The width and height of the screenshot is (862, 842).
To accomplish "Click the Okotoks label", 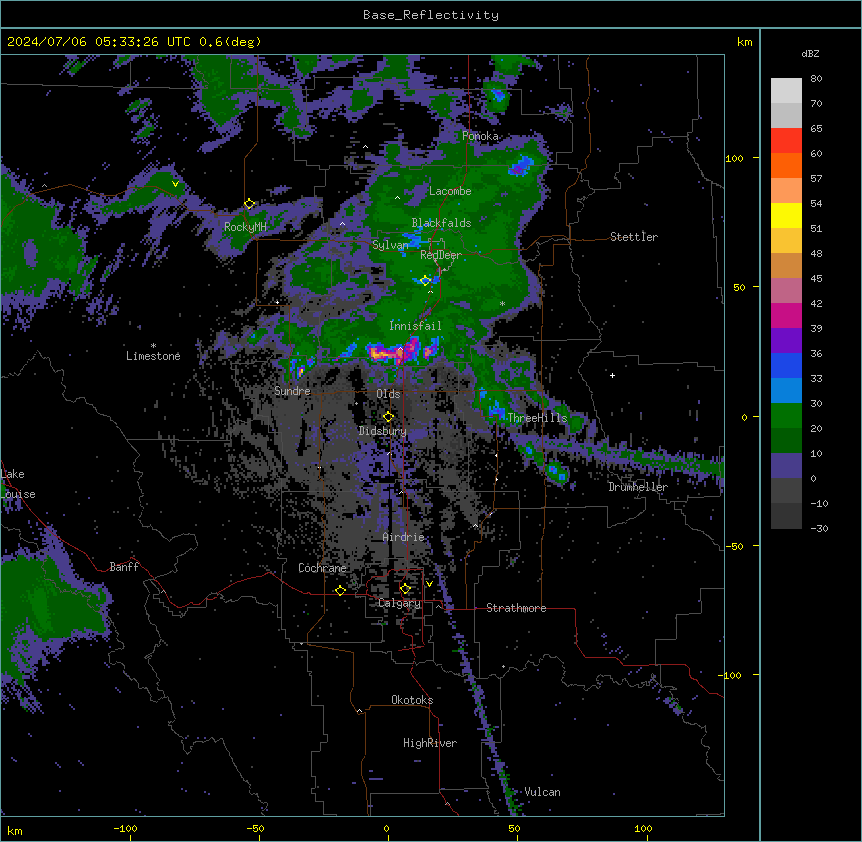I will coord(412,700).
